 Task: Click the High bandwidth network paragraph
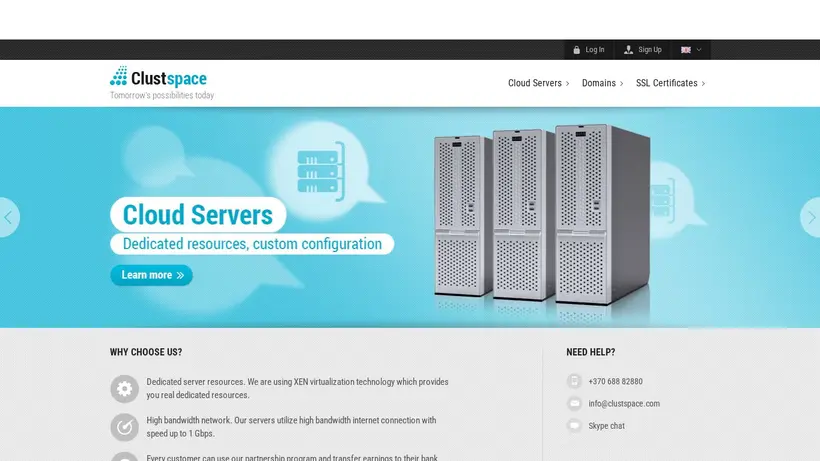291,427
